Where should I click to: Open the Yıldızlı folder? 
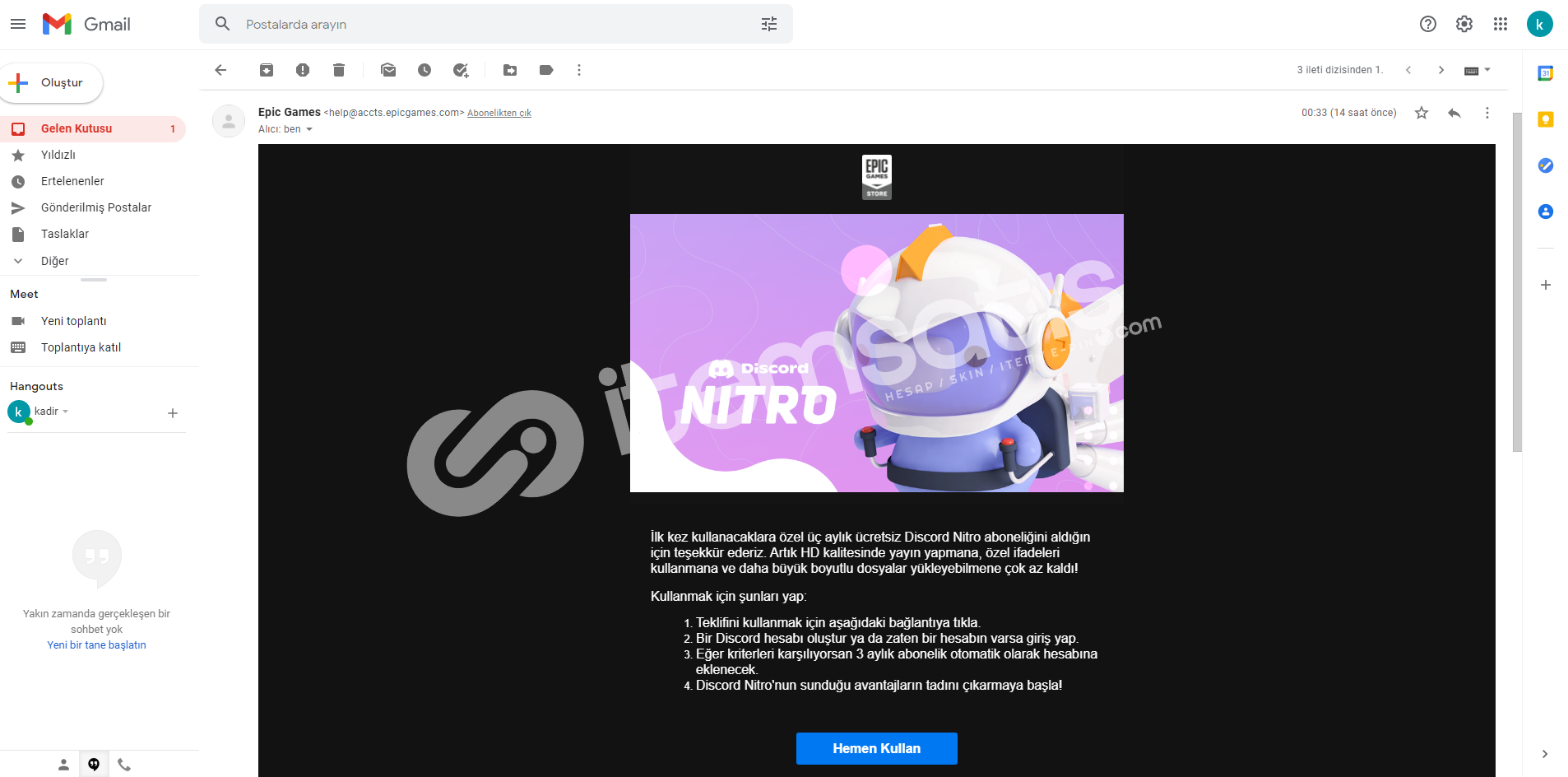click(x=93, y=155)
